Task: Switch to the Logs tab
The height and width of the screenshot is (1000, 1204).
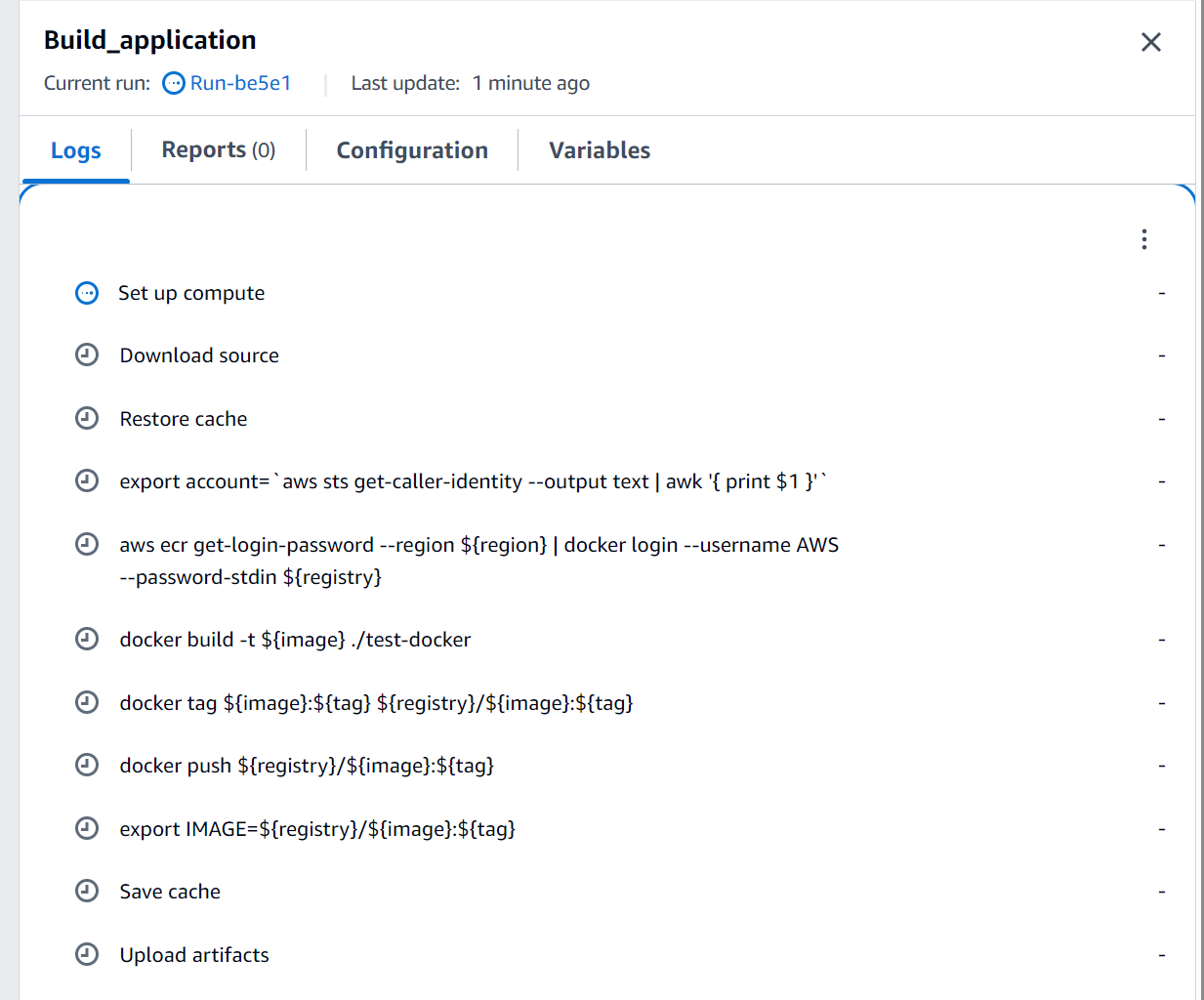Action: coord(76,150)
